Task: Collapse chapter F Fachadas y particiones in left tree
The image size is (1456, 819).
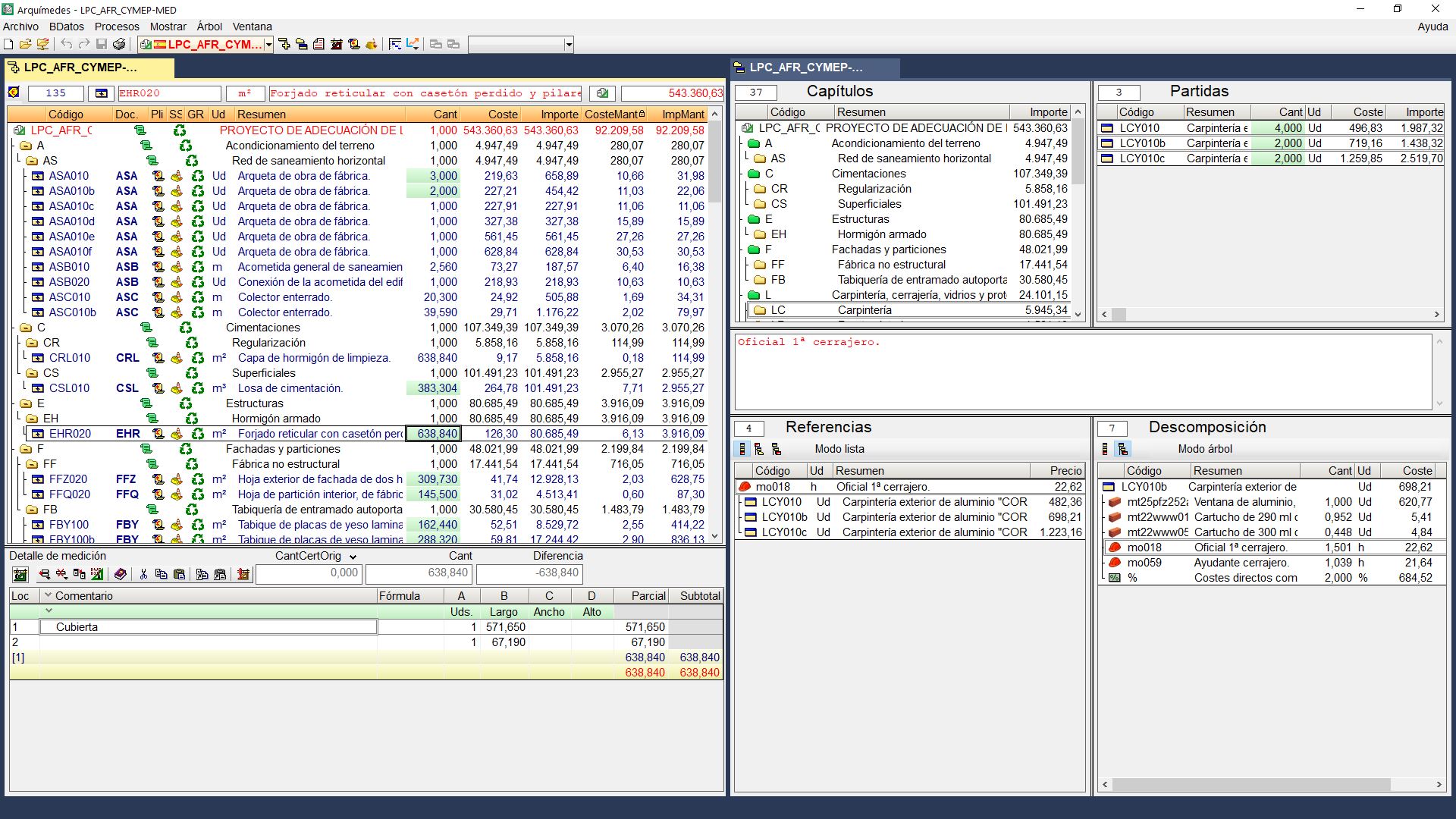Action: [x=25, y=449]
